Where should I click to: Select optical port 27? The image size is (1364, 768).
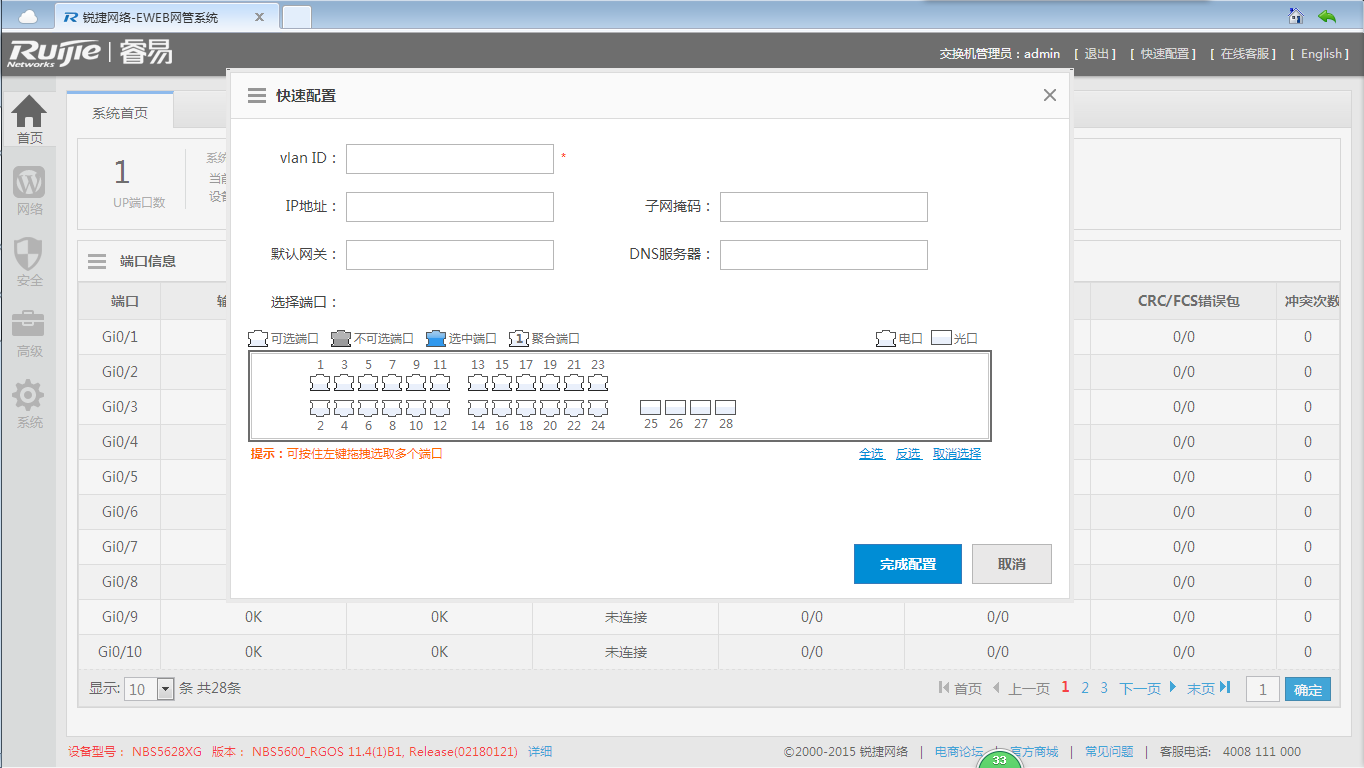coord(701,408)
